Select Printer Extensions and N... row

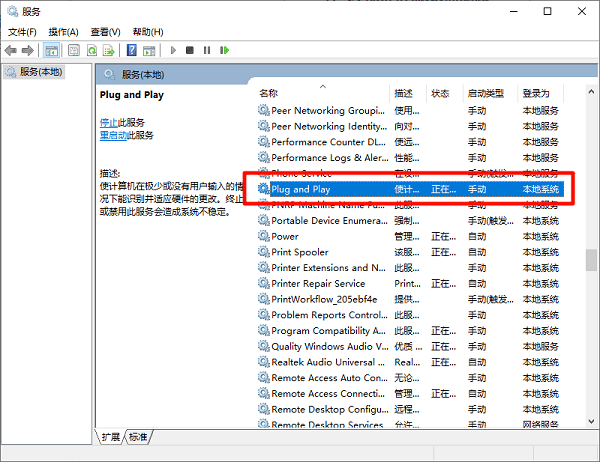[x=410, y=268]
